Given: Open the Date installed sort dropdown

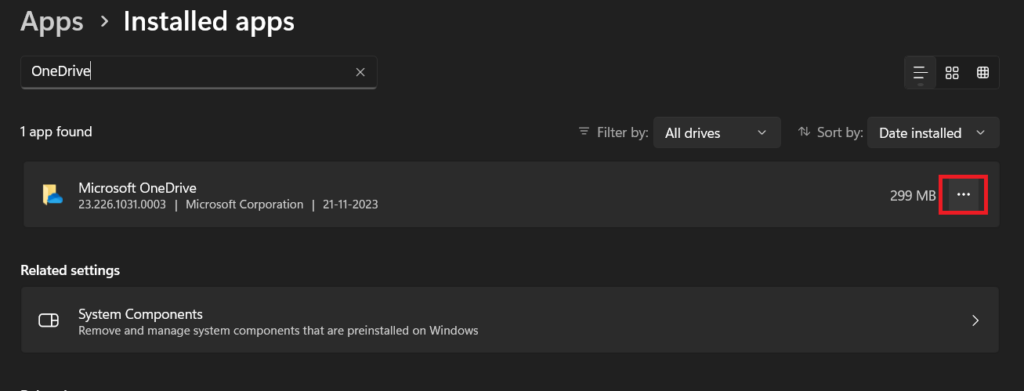Looking at the screenshot, I should point(933,133).
